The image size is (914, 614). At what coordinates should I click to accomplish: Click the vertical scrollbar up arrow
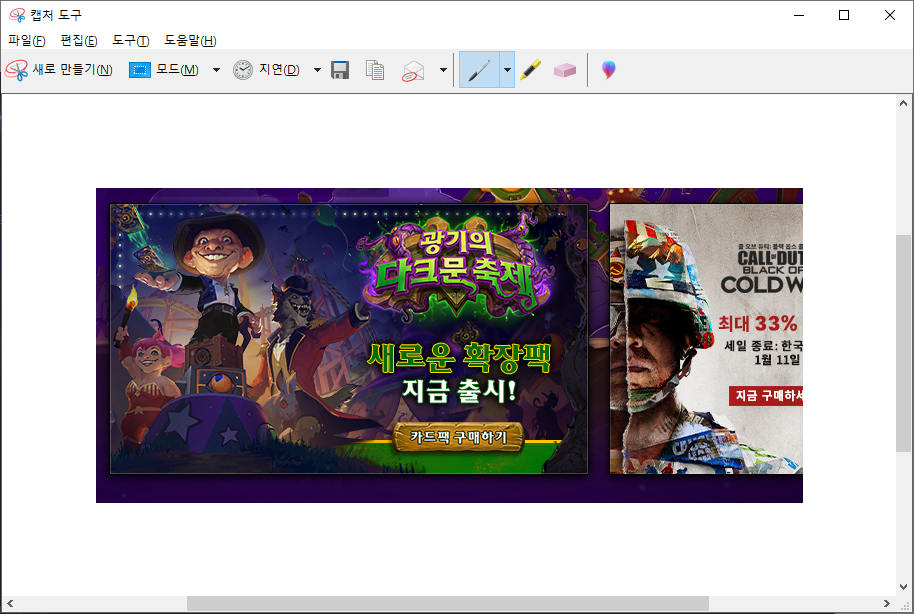click(x=904, y=103)
